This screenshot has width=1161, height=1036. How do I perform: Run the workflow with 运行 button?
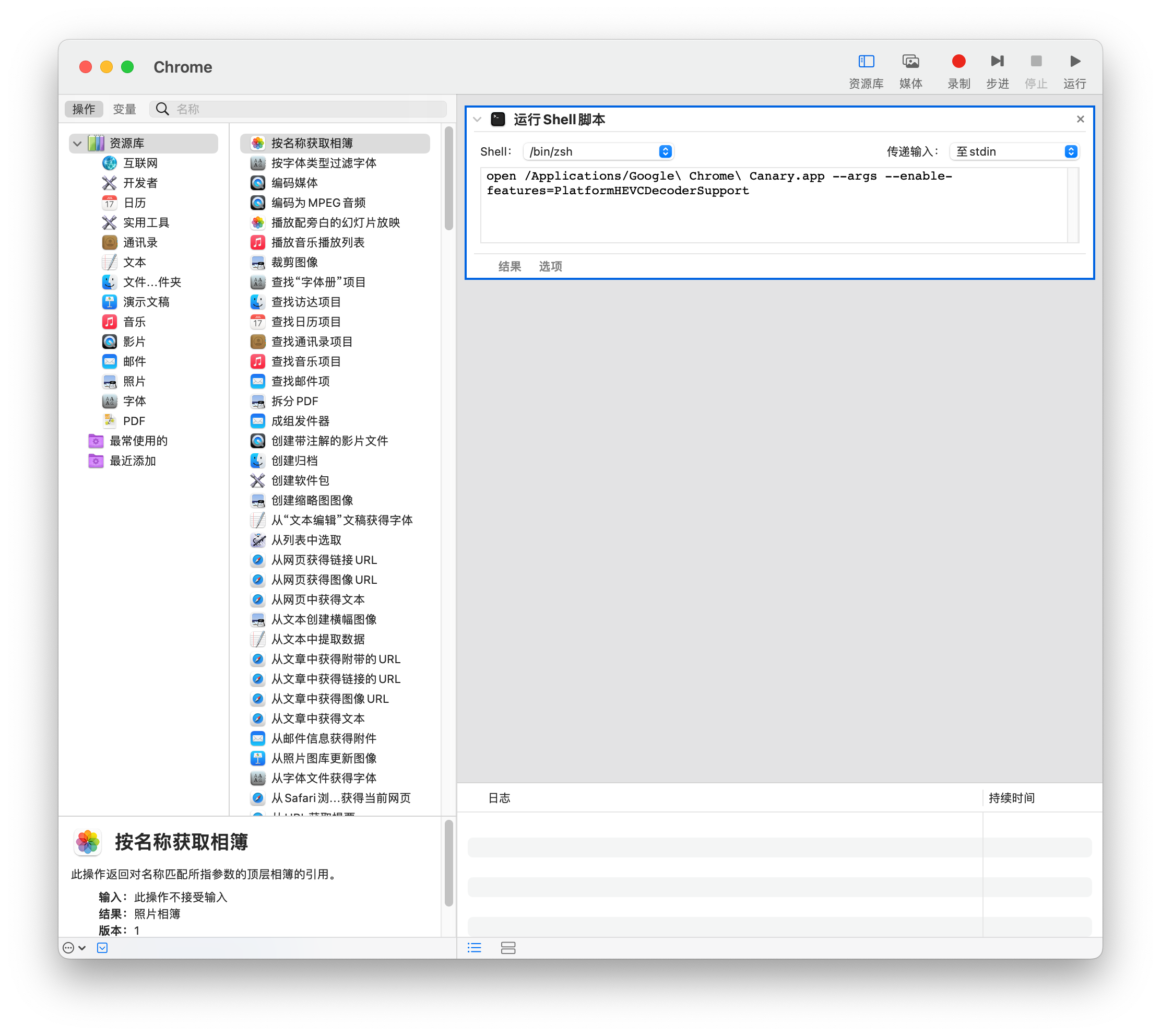(1074, 71)
